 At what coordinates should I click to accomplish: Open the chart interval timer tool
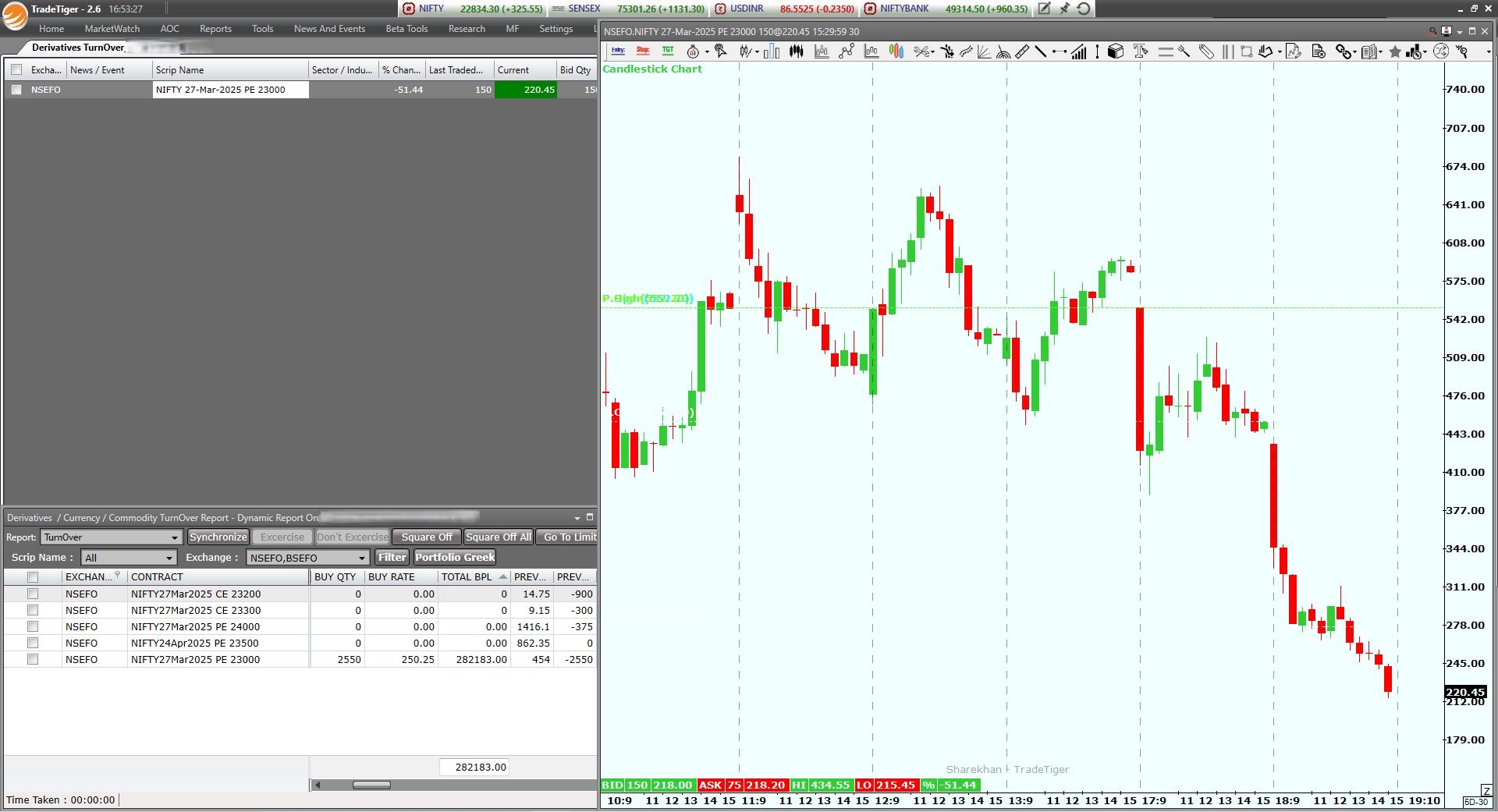[693, 51]
